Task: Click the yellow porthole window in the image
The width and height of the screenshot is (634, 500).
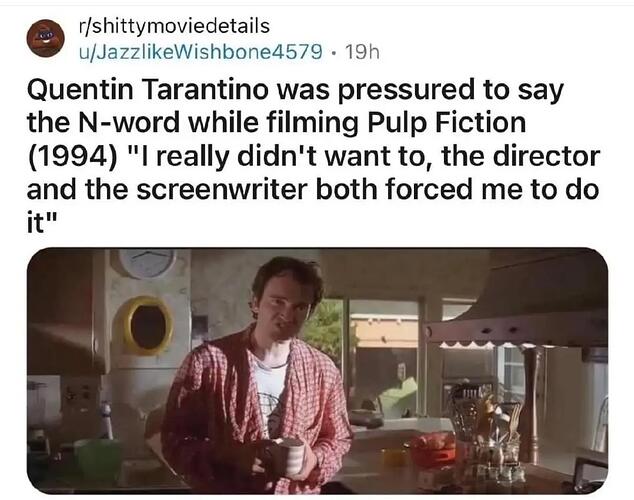Action: point(145,325)
